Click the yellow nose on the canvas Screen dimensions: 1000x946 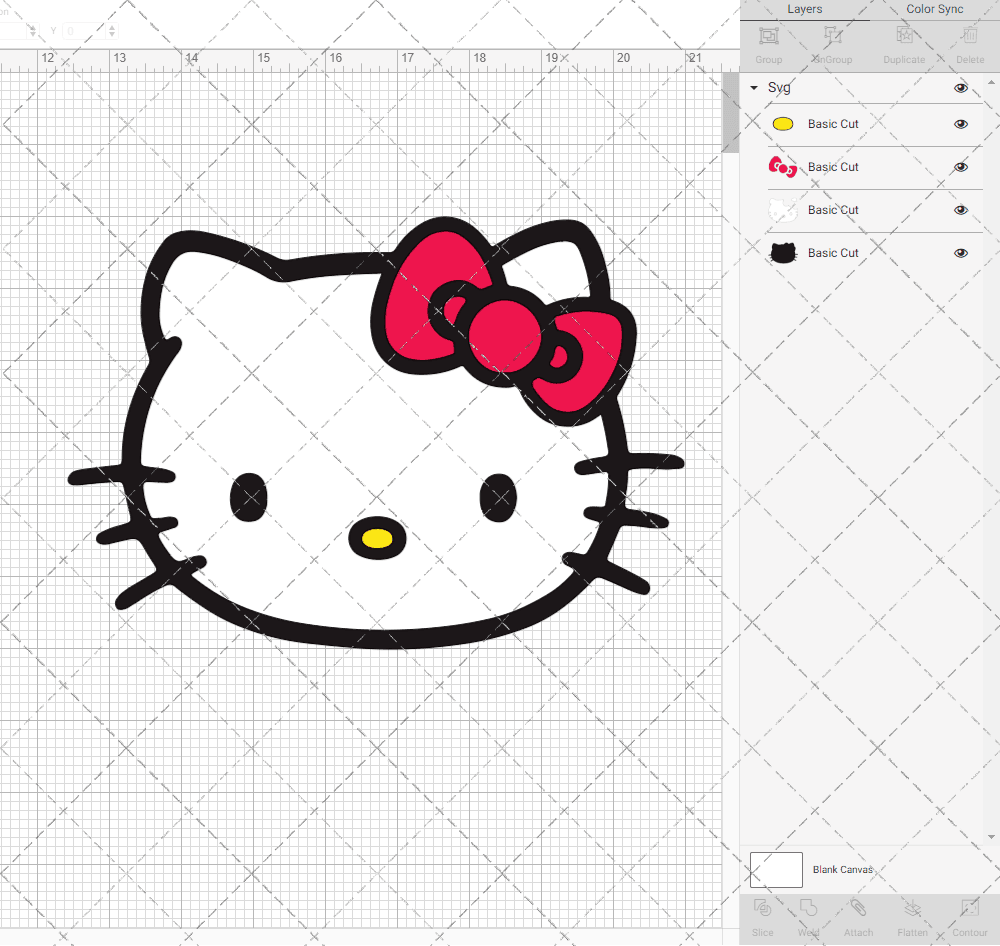point(377,538)
